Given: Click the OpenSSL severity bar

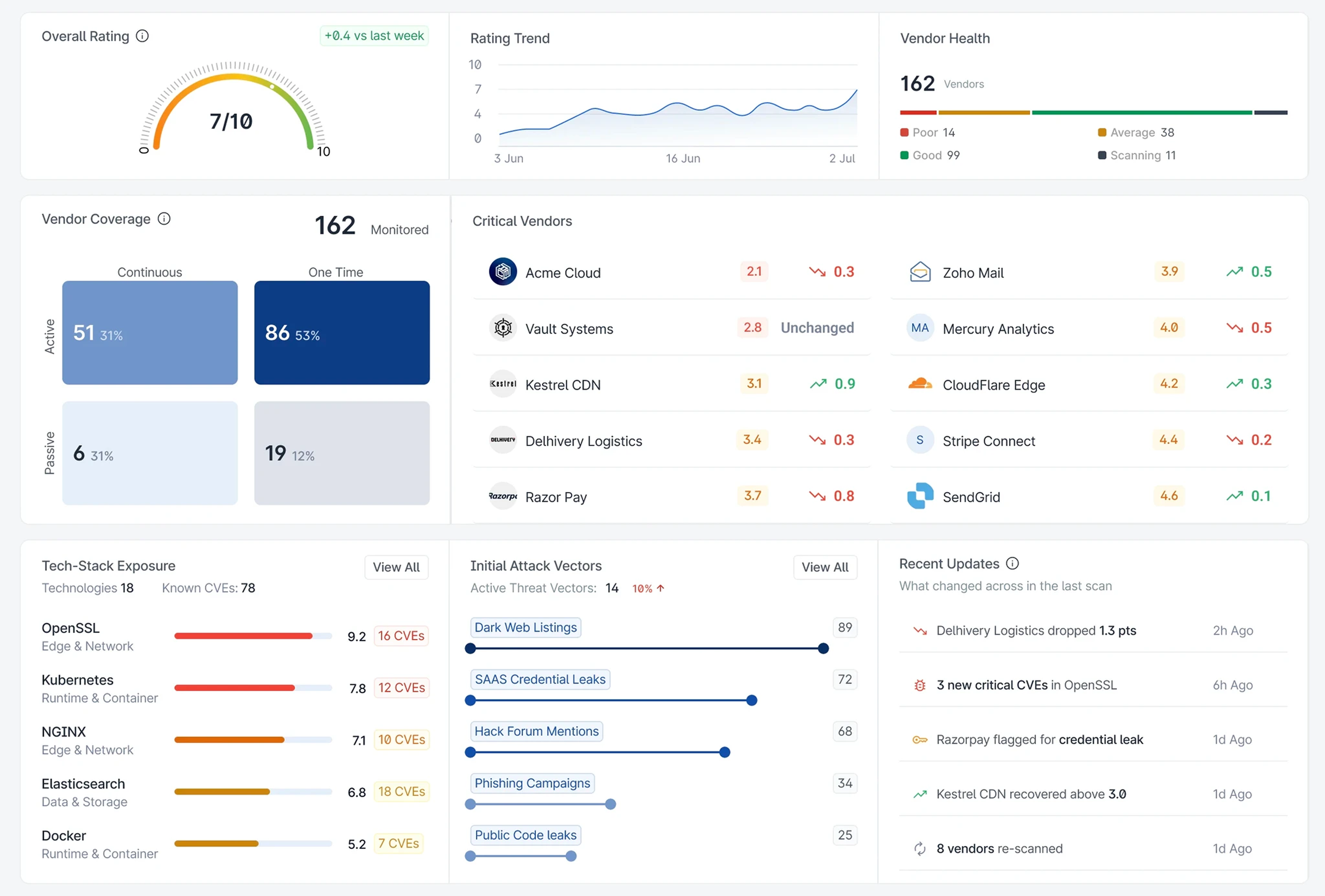Looking at the screenshot, I should [253, 636].
